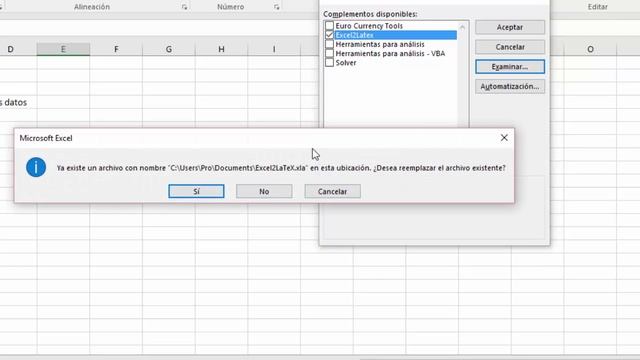
Task: Cancel the Microsoft Excel replace prompt
Action: pyautogui.click(x=332, y=191)
